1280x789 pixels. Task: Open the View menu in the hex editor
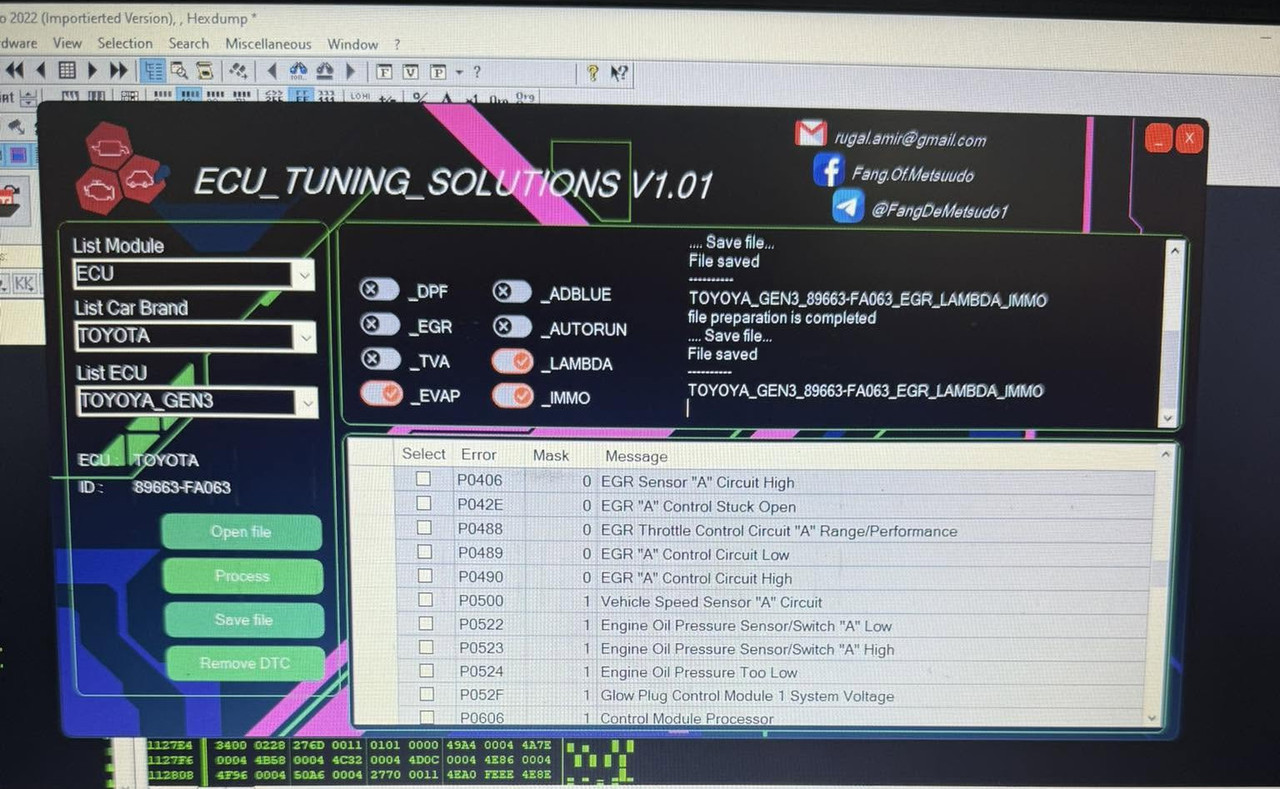point(67,43)
